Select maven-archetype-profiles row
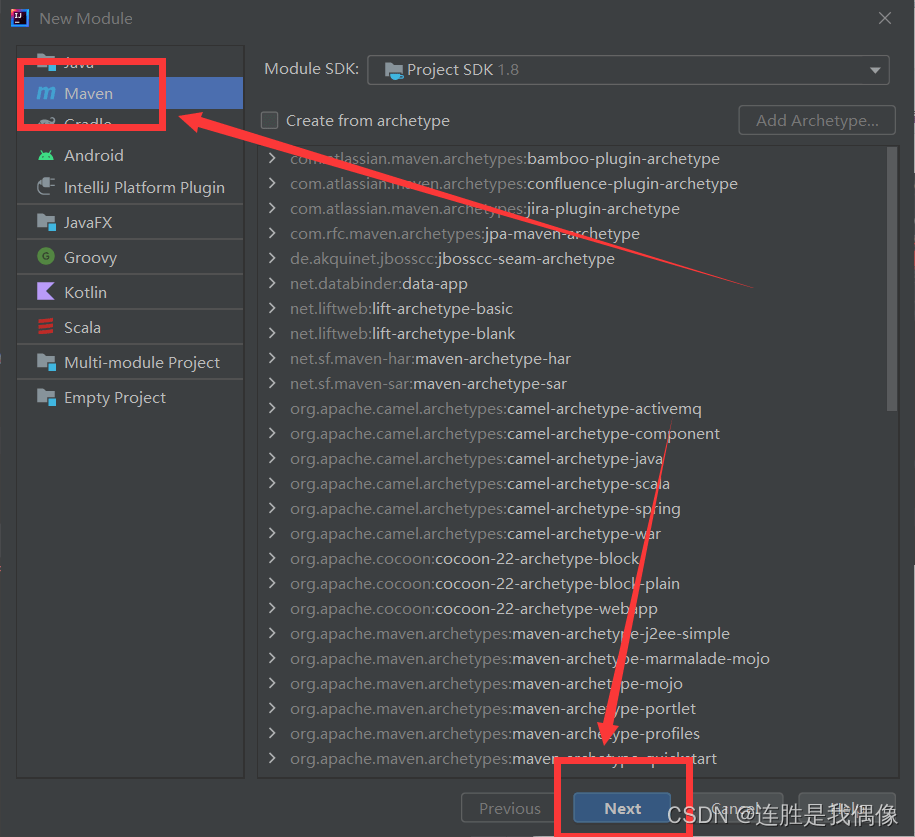915x837 pixels. click(573, 734)
